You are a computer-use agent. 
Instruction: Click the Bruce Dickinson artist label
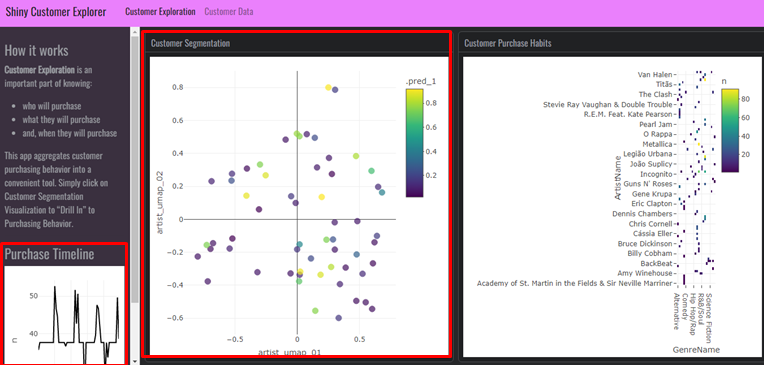(645, 244)
